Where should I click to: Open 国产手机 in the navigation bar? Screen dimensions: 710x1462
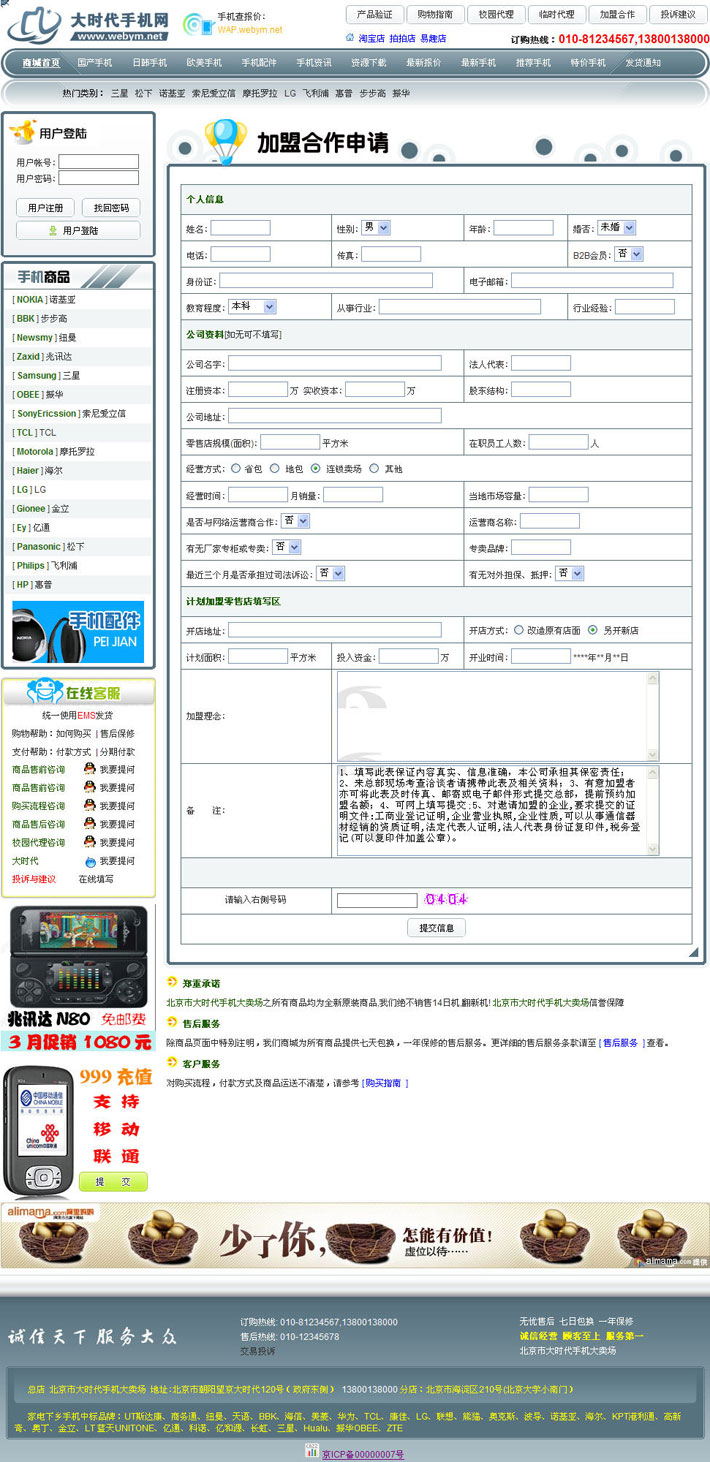(95, 63)
